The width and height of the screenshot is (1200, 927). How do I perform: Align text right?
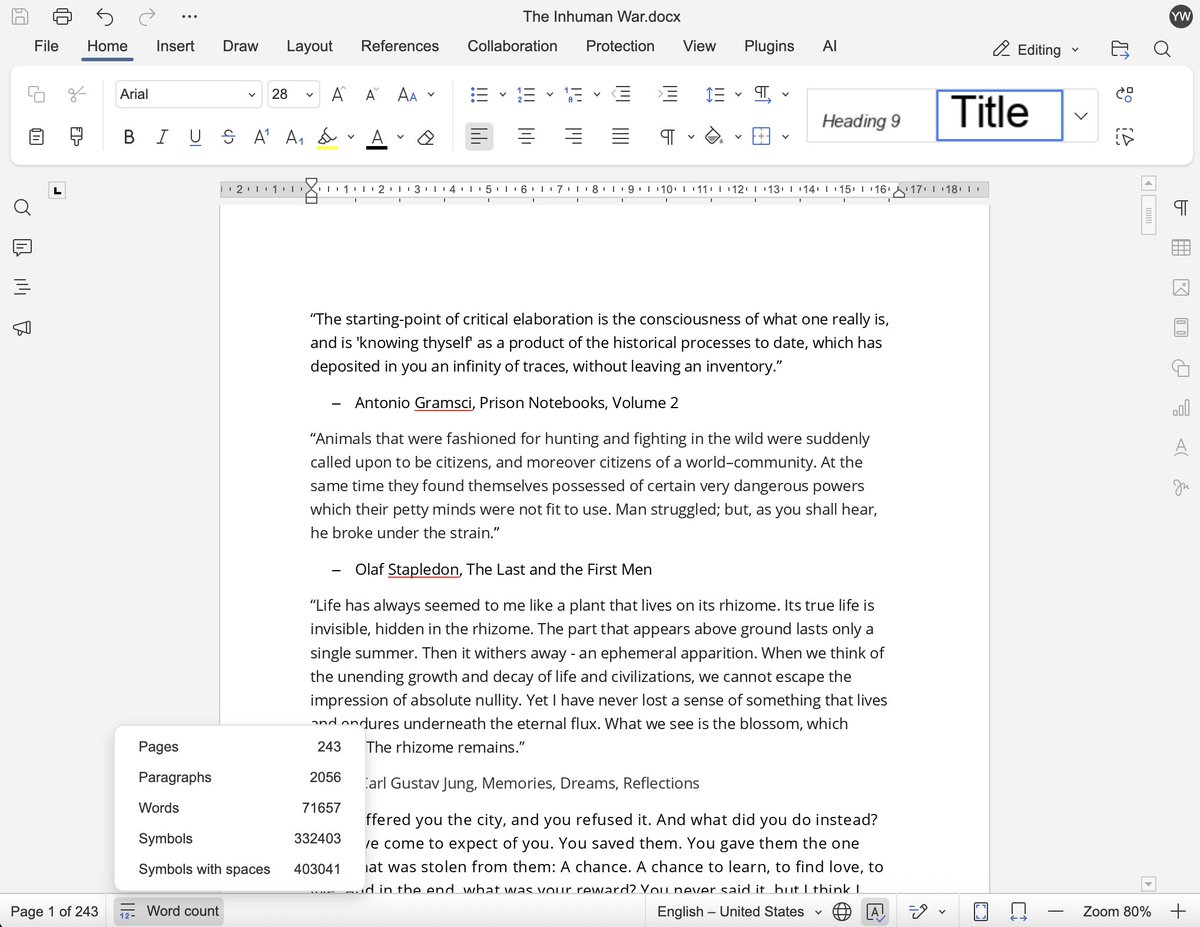[x=573, y=137]
